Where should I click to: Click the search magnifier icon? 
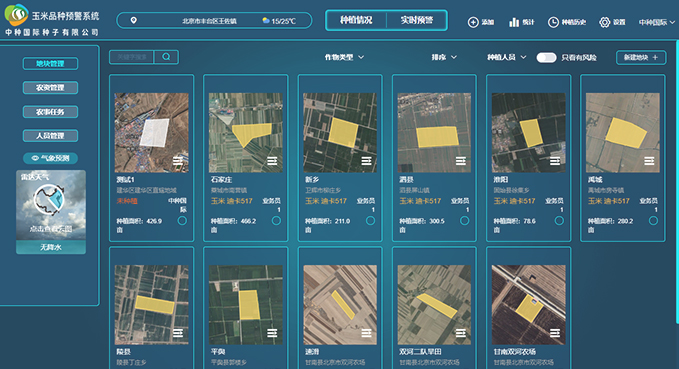coord(166,57)
